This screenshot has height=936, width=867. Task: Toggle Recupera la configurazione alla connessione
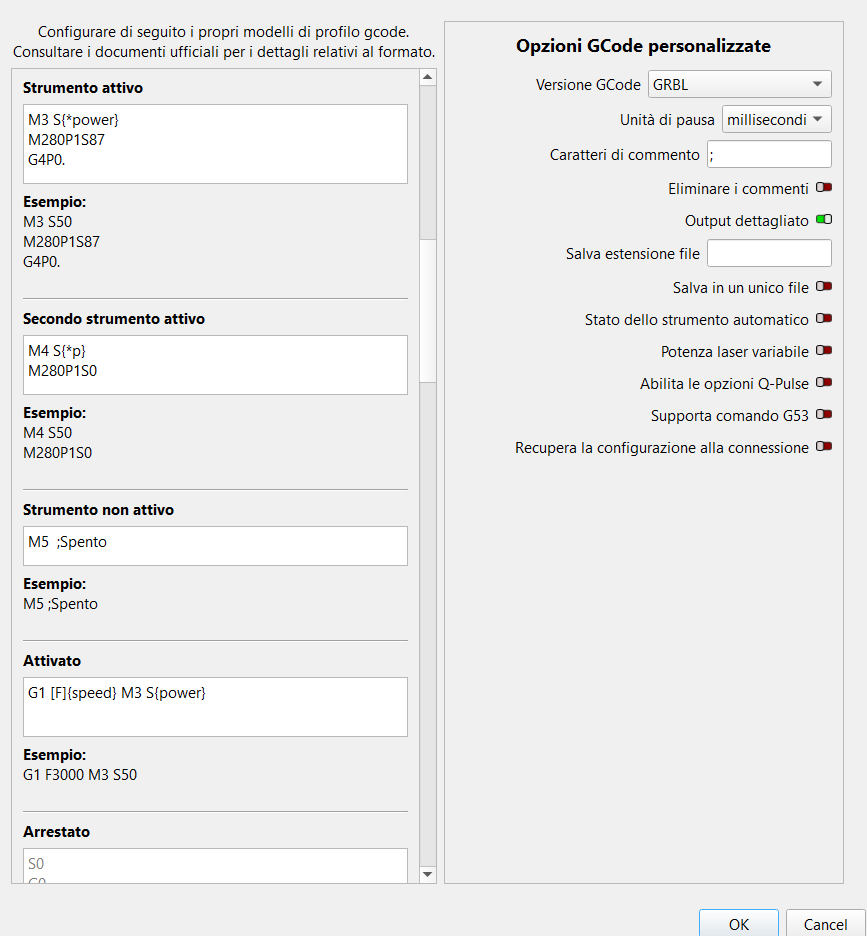pyautogui.click(x=824, y=447)
